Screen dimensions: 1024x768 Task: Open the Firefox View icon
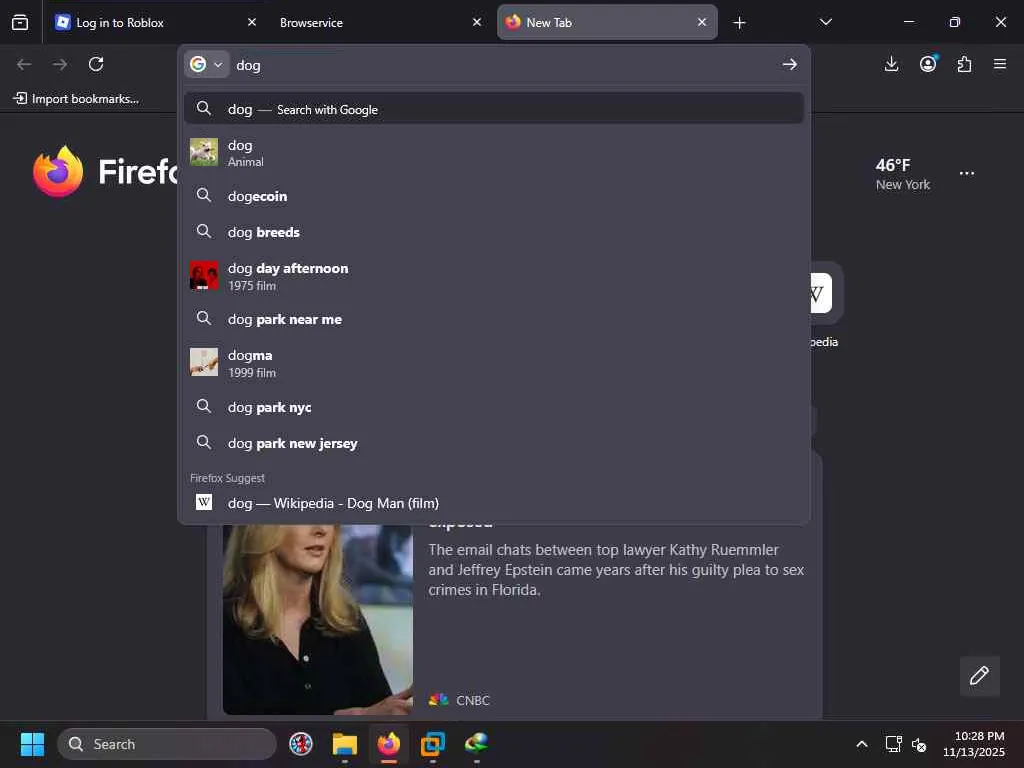point(20,22)
